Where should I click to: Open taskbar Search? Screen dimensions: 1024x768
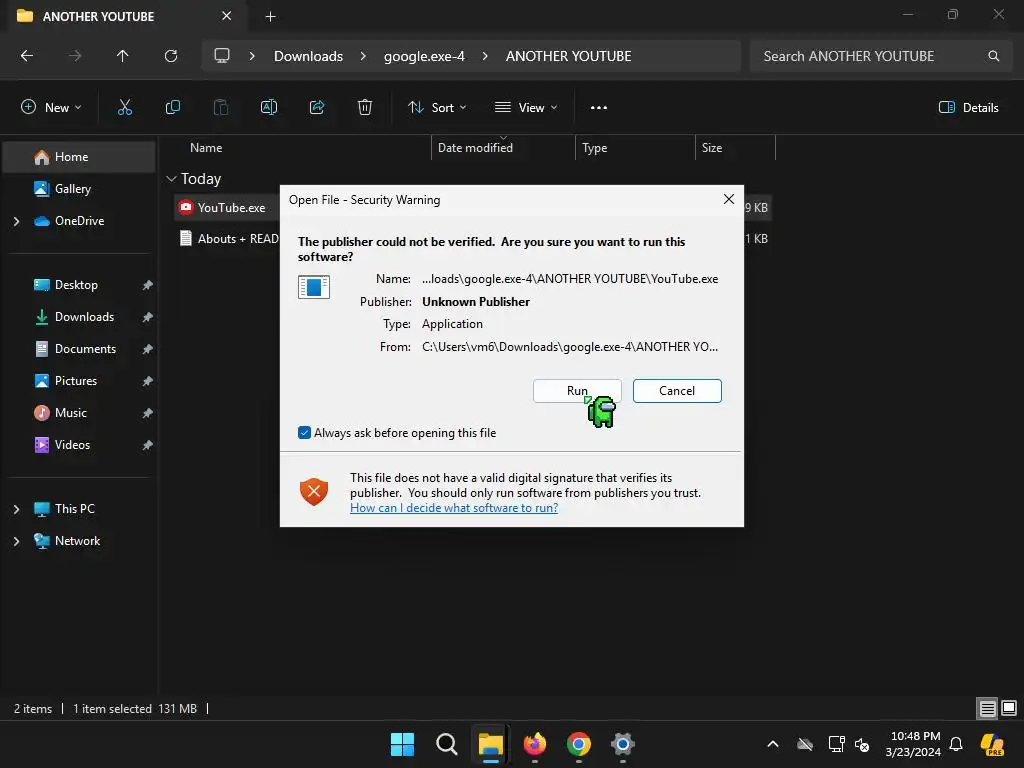(x=447, y=744)
